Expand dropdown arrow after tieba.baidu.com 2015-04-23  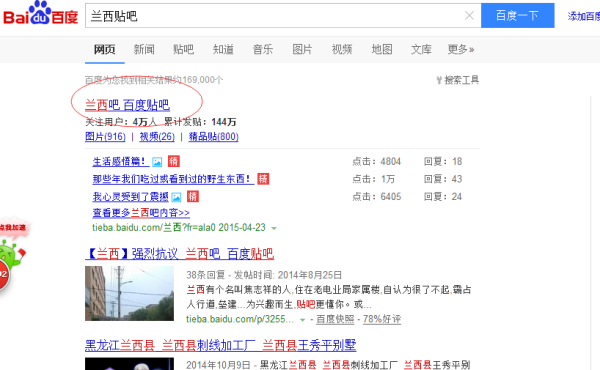(x=274, y=228)
